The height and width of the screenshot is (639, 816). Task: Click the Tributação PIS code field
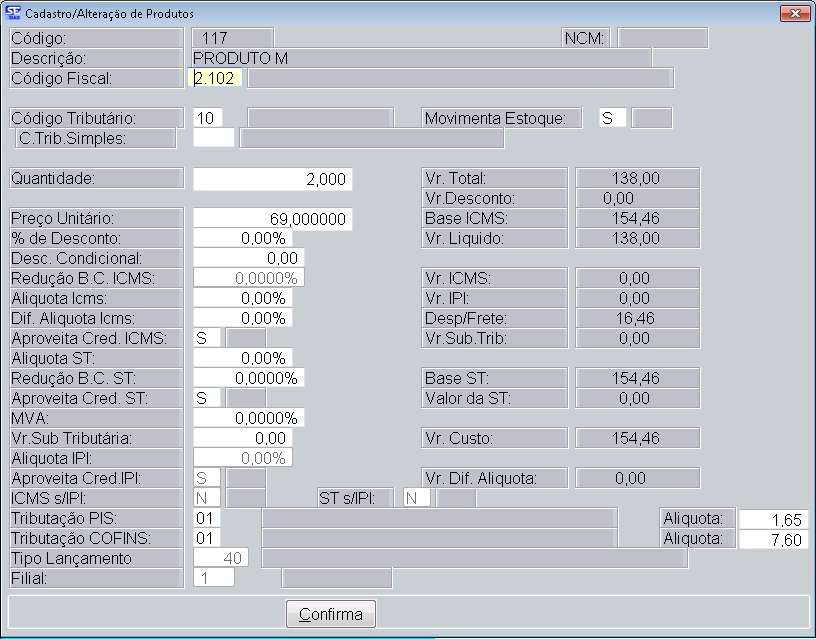coord(206,518)
